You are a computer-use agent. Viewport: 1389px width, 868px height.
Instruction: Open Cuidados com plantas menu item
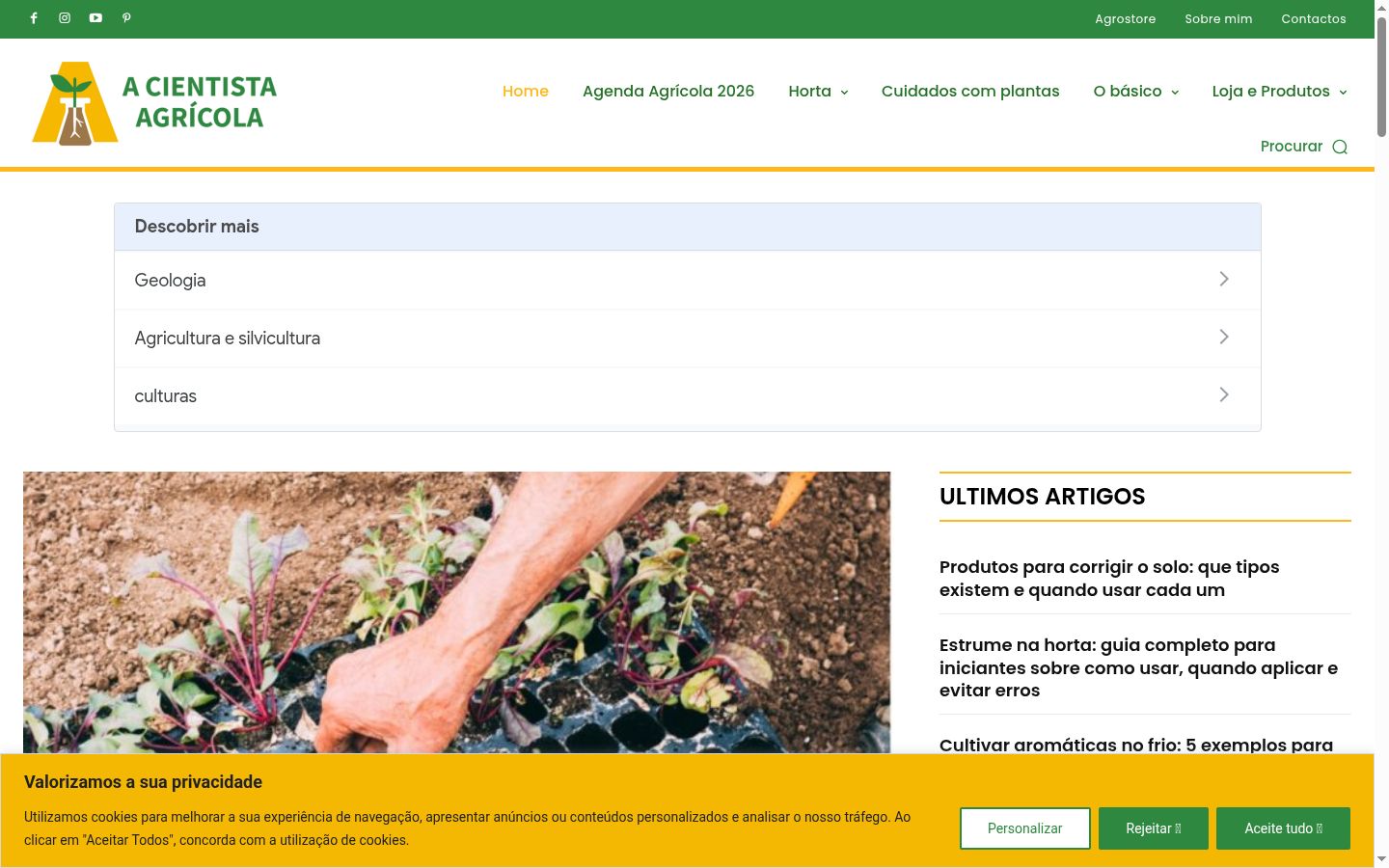970,91
